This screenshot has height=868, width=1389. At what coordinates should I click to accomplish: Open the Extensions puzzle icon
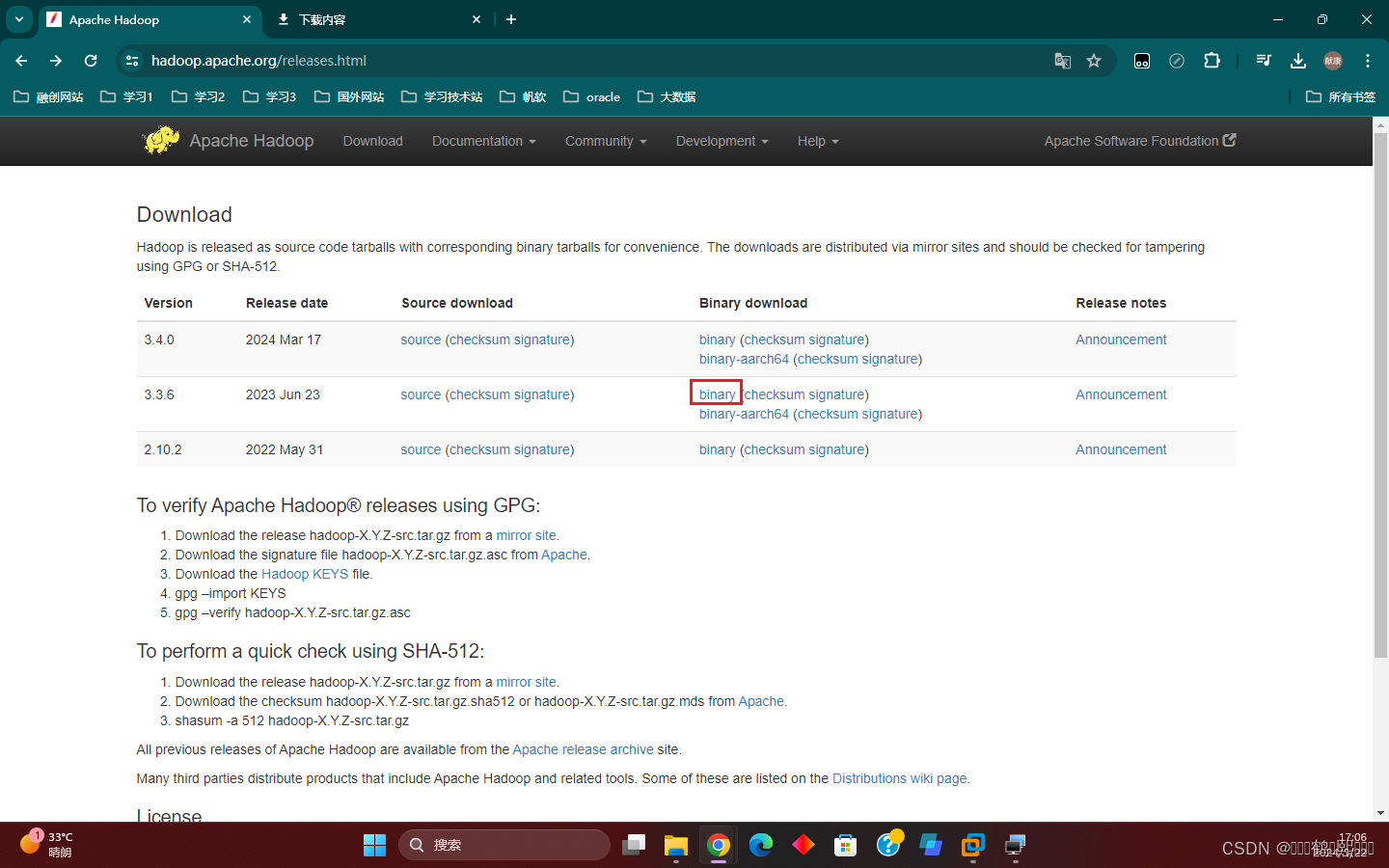(1212, 61)
